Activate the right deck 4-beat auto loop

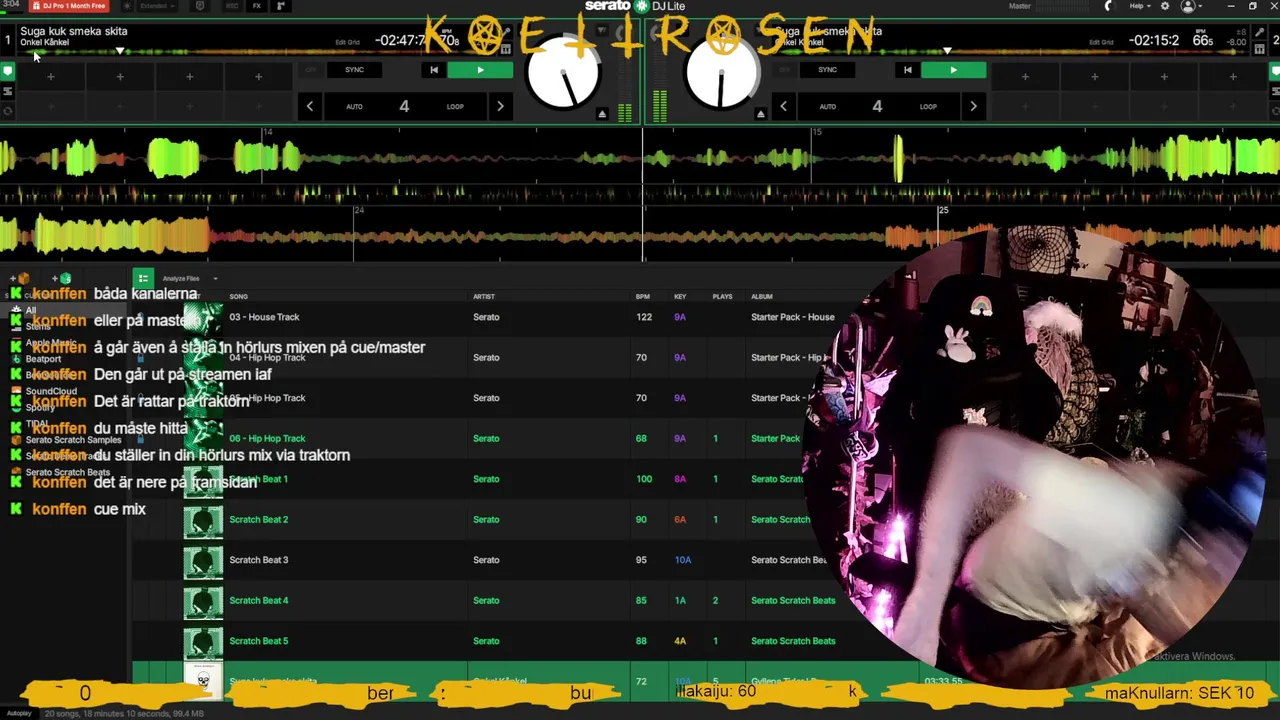point(877,106)
